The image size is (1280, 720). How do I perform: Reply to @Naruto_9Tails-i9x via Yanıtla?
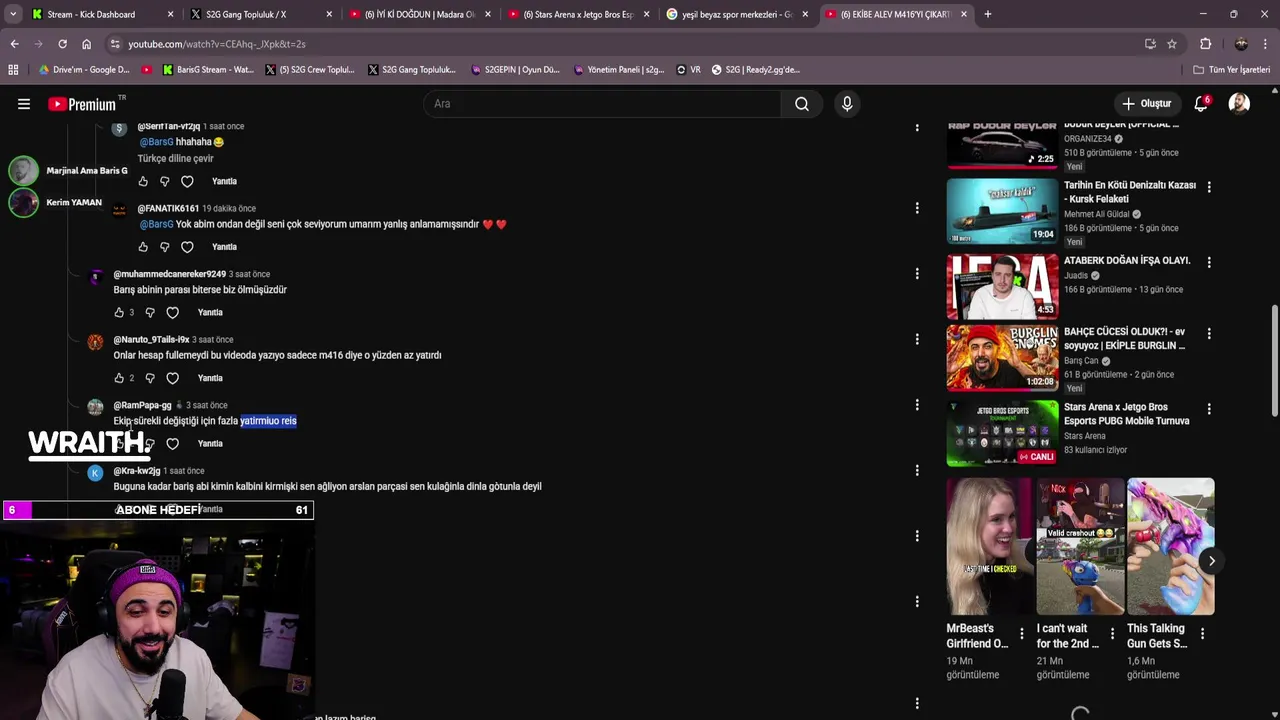tap(210, 378)
